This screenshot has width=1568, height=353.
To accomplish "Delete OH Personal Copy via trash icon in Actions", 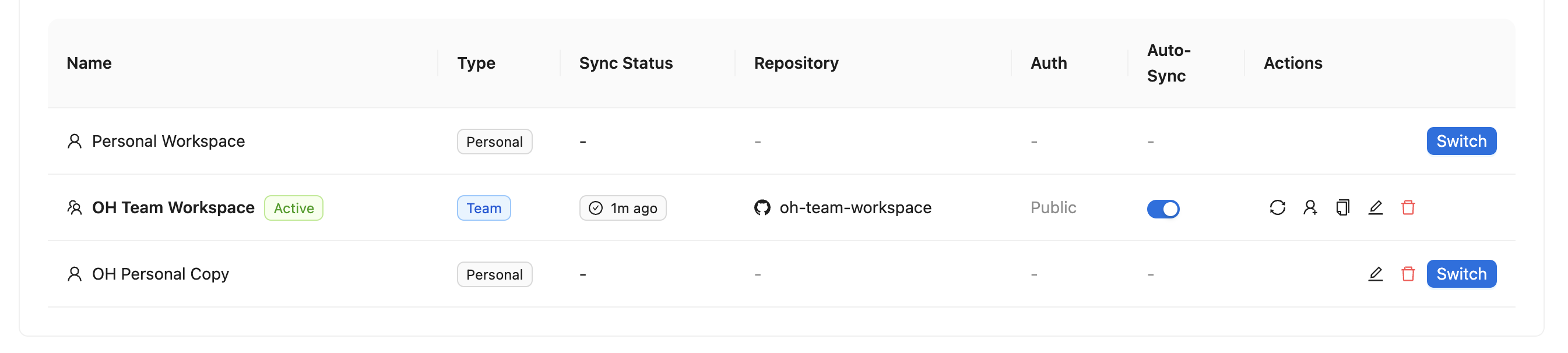I will (x=1408, y=274).
